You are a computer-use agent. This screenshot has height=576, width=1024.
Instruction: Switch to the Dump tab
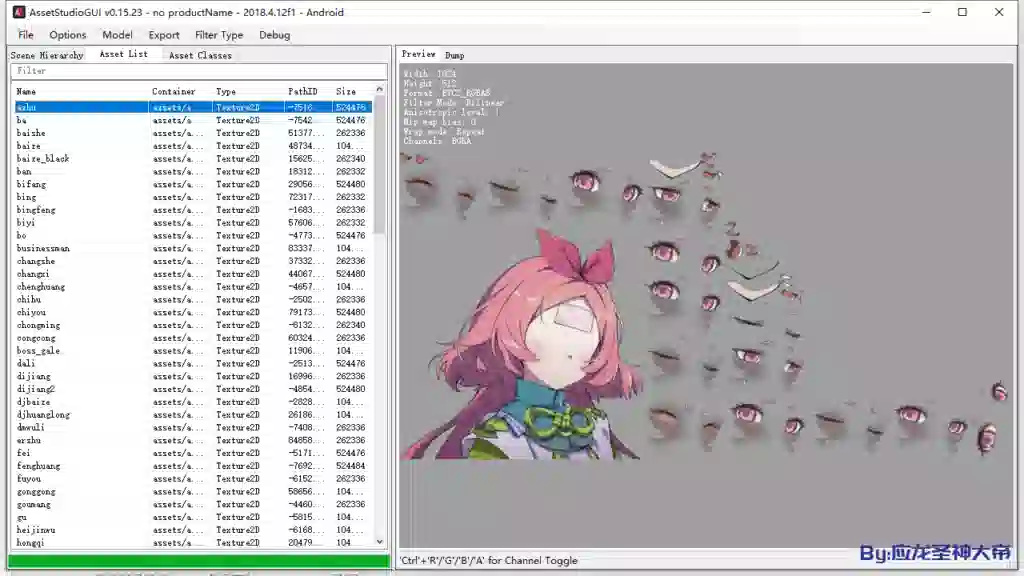click(455, 56)
